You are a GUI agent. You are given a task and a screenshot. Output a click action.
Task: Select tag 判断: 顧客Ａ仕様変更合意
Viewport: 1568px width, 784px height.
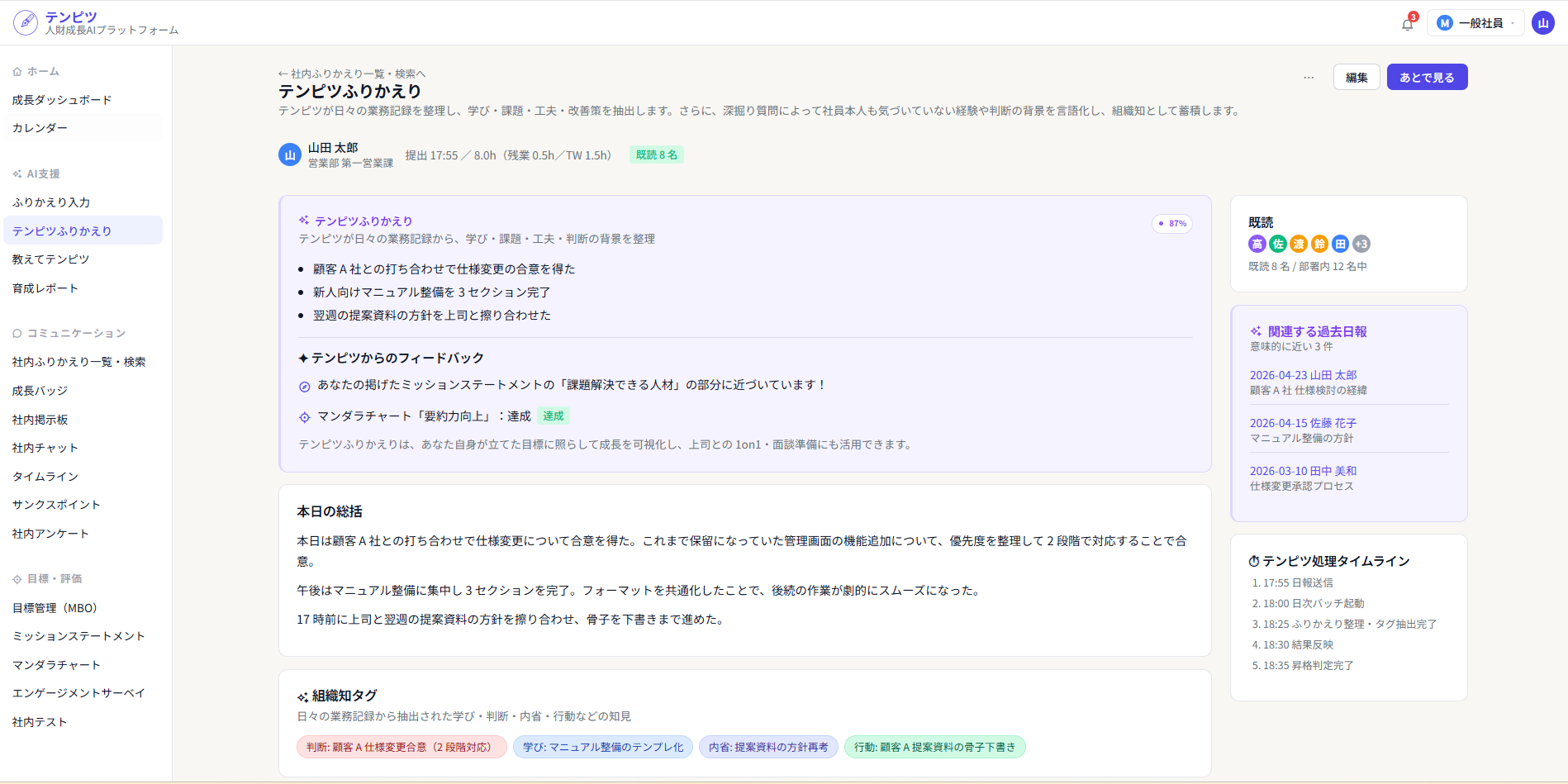point(402,747)
